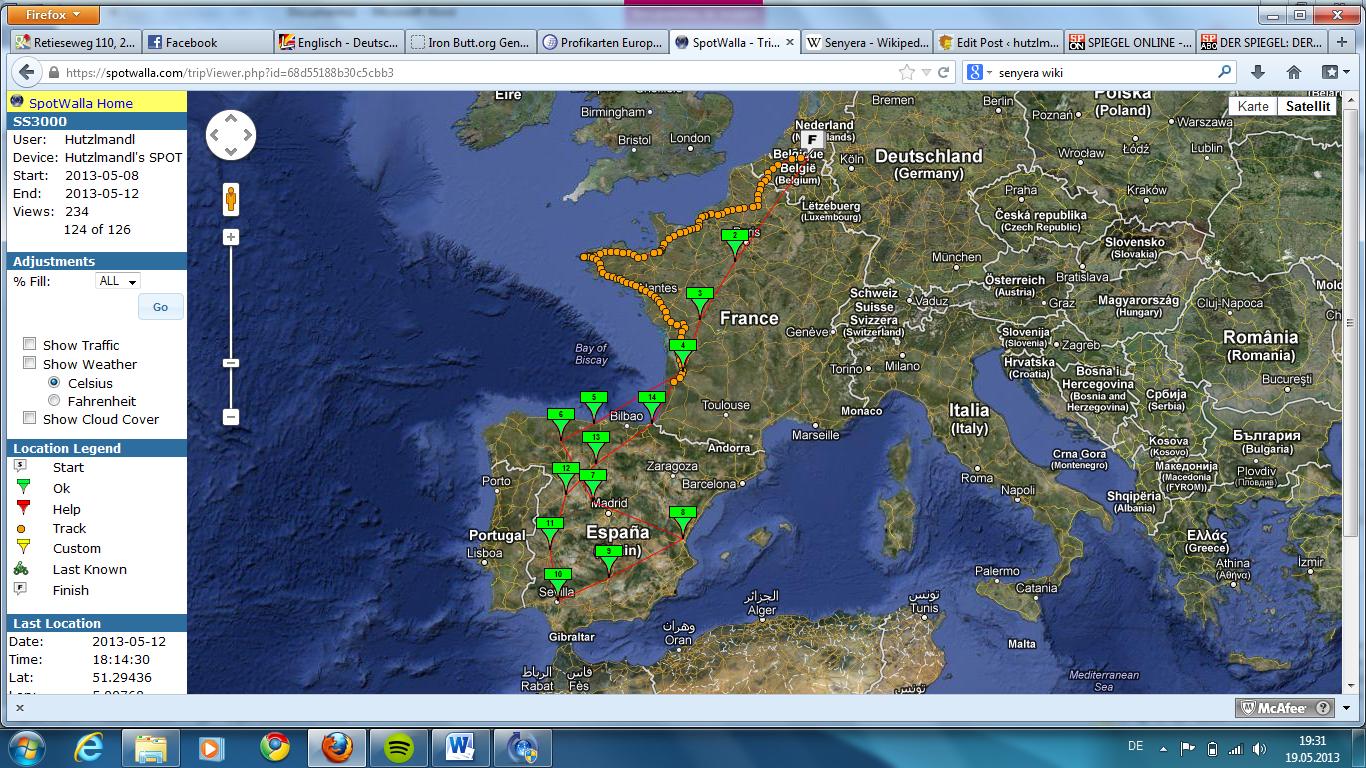Enable the Show Traffic checkbox
This screenshot has width=1366, height=768.
click(30, 345)
